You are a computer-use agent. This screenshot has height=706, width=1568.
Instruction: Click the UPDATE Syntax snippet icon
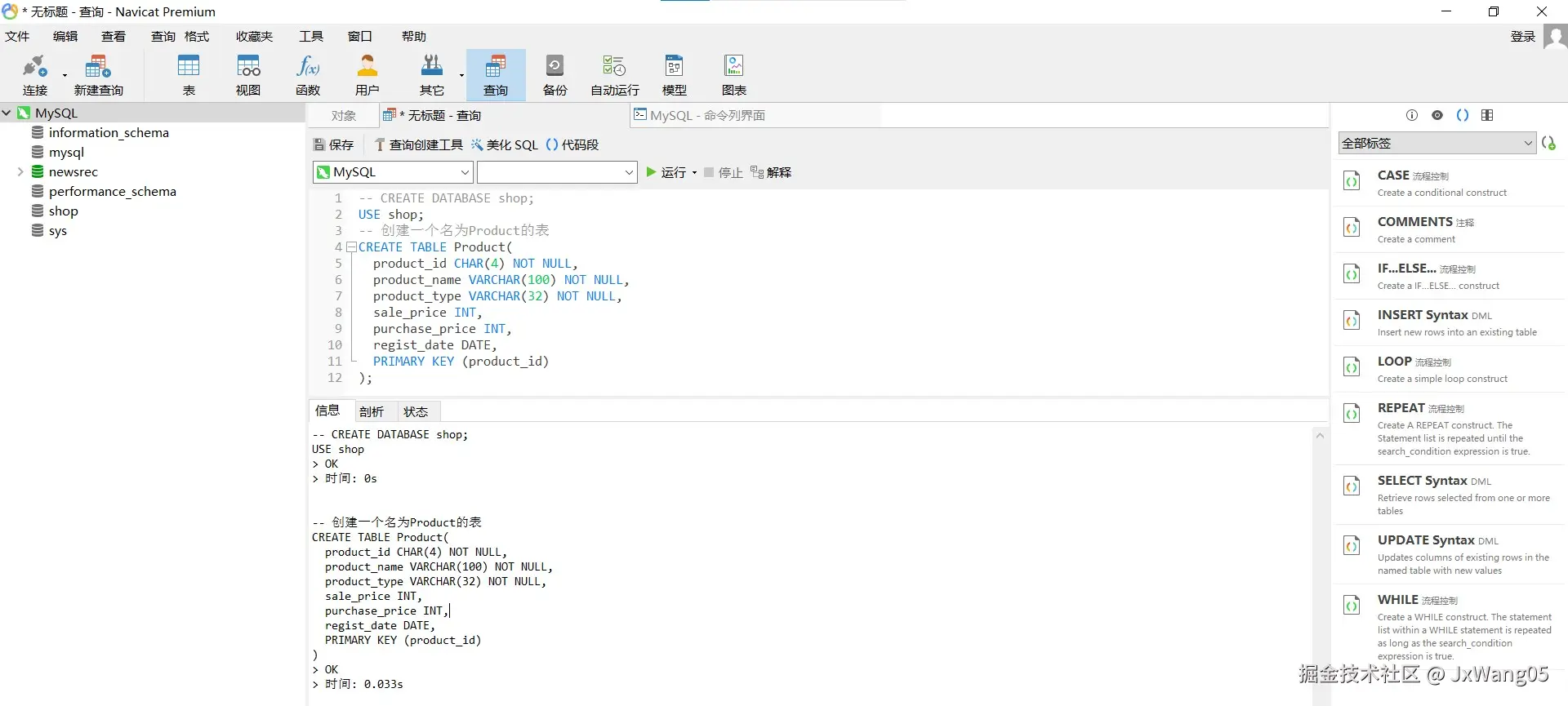(x=1352, y=546)
